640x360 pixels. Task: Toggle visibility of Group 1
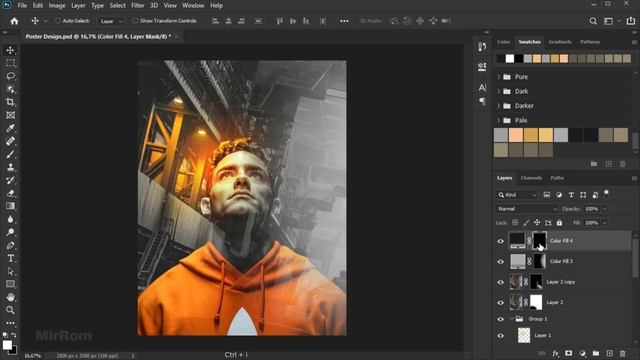500,319
